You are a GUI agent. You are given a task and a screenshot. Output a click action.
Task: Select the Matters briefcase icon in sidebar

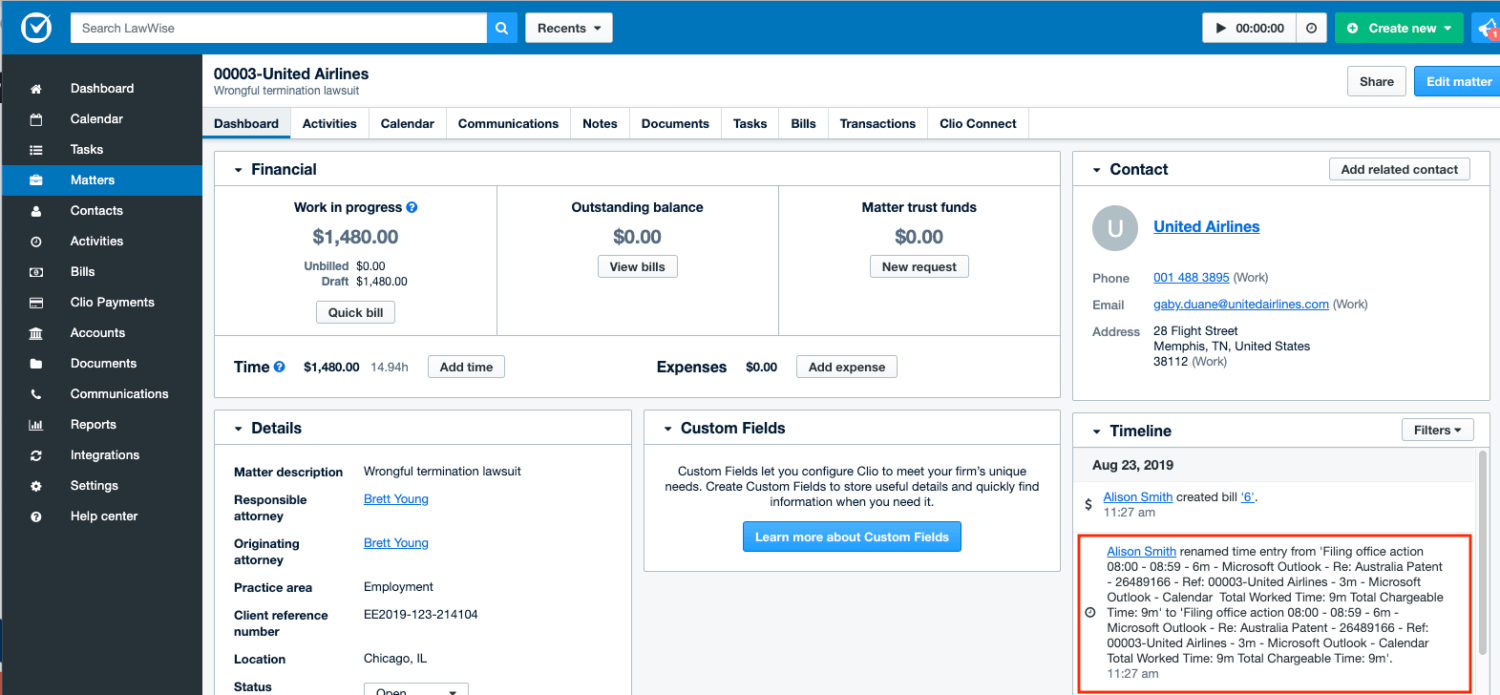[x=35, y=180]
